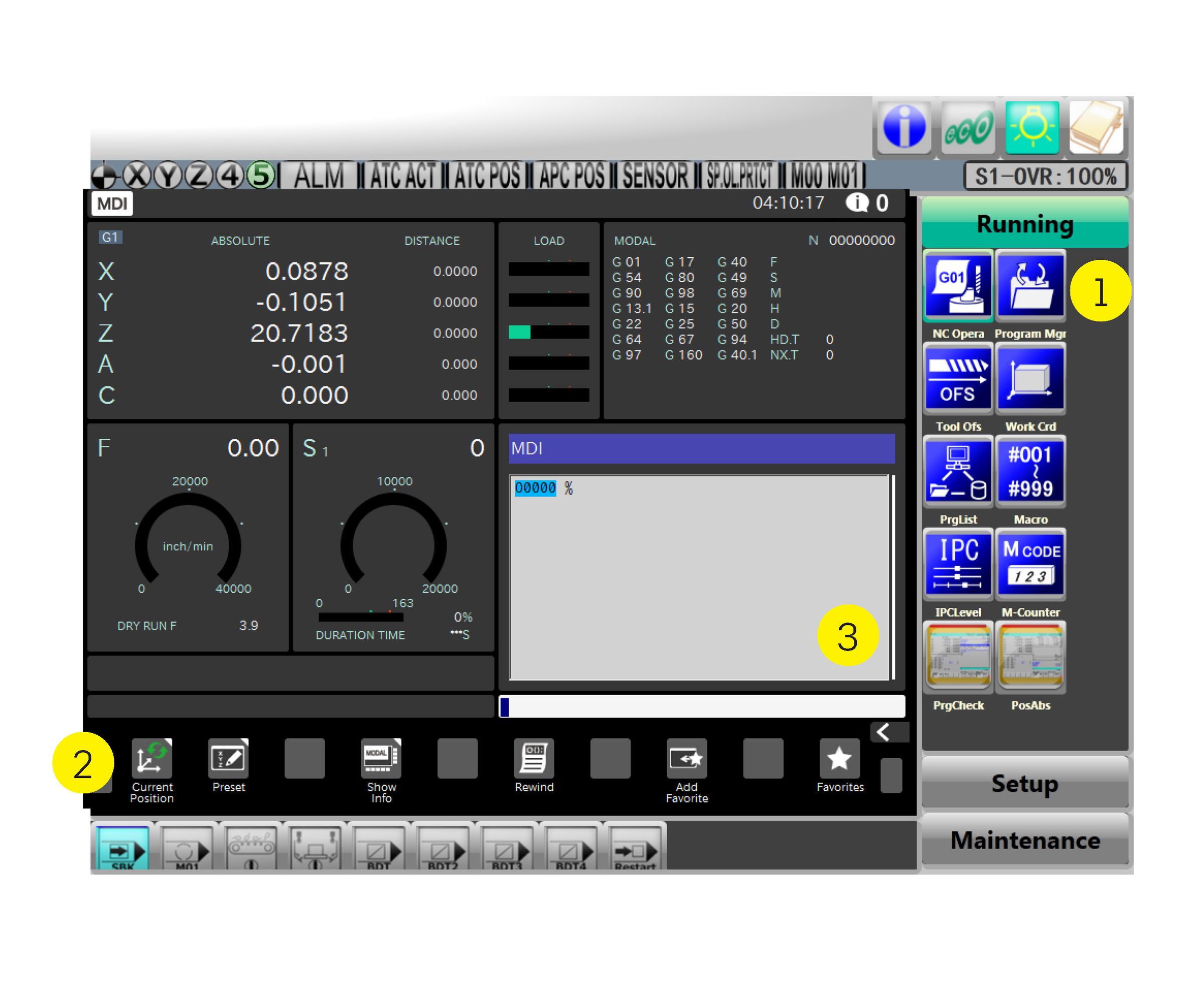Switch to the ALM status tab
The width and height of the screenshot is (1204, 1003).
point(319,176)
